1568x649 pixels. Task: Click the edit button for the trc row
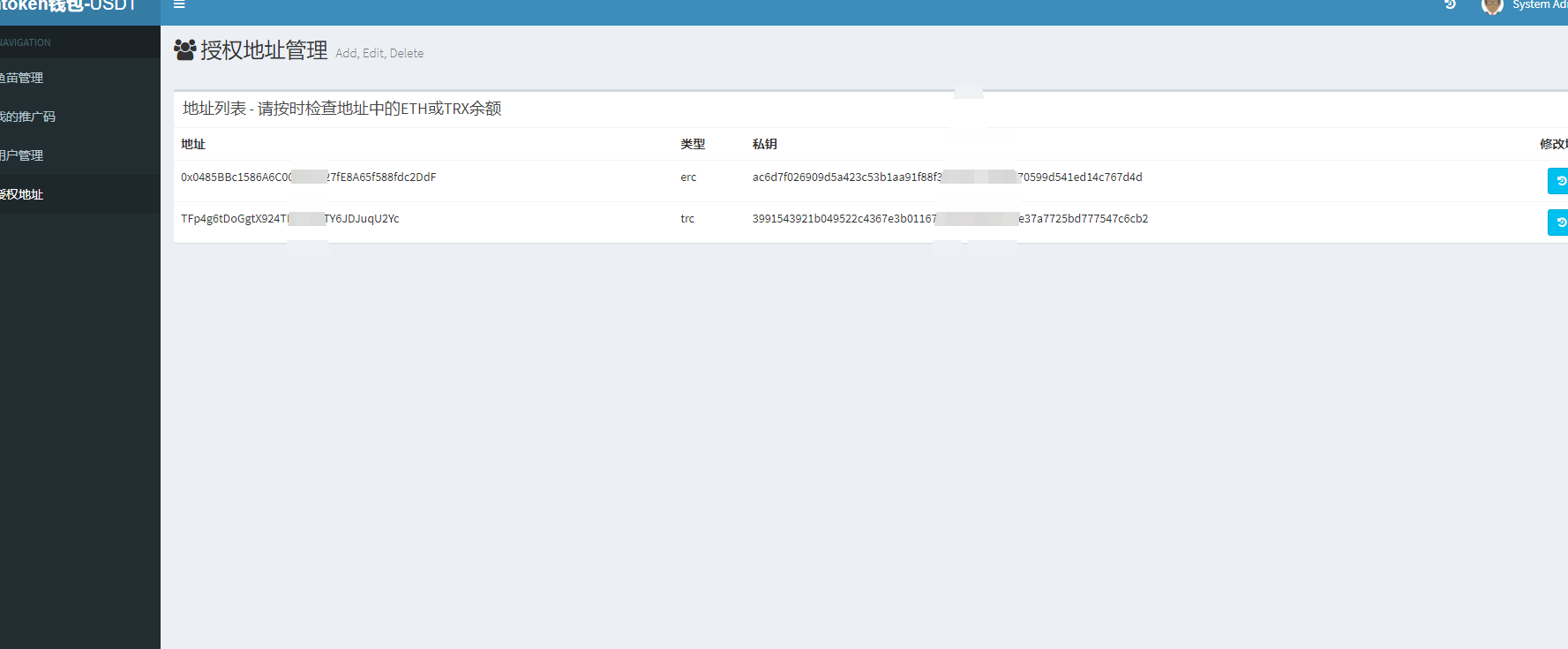[1558, 223]
